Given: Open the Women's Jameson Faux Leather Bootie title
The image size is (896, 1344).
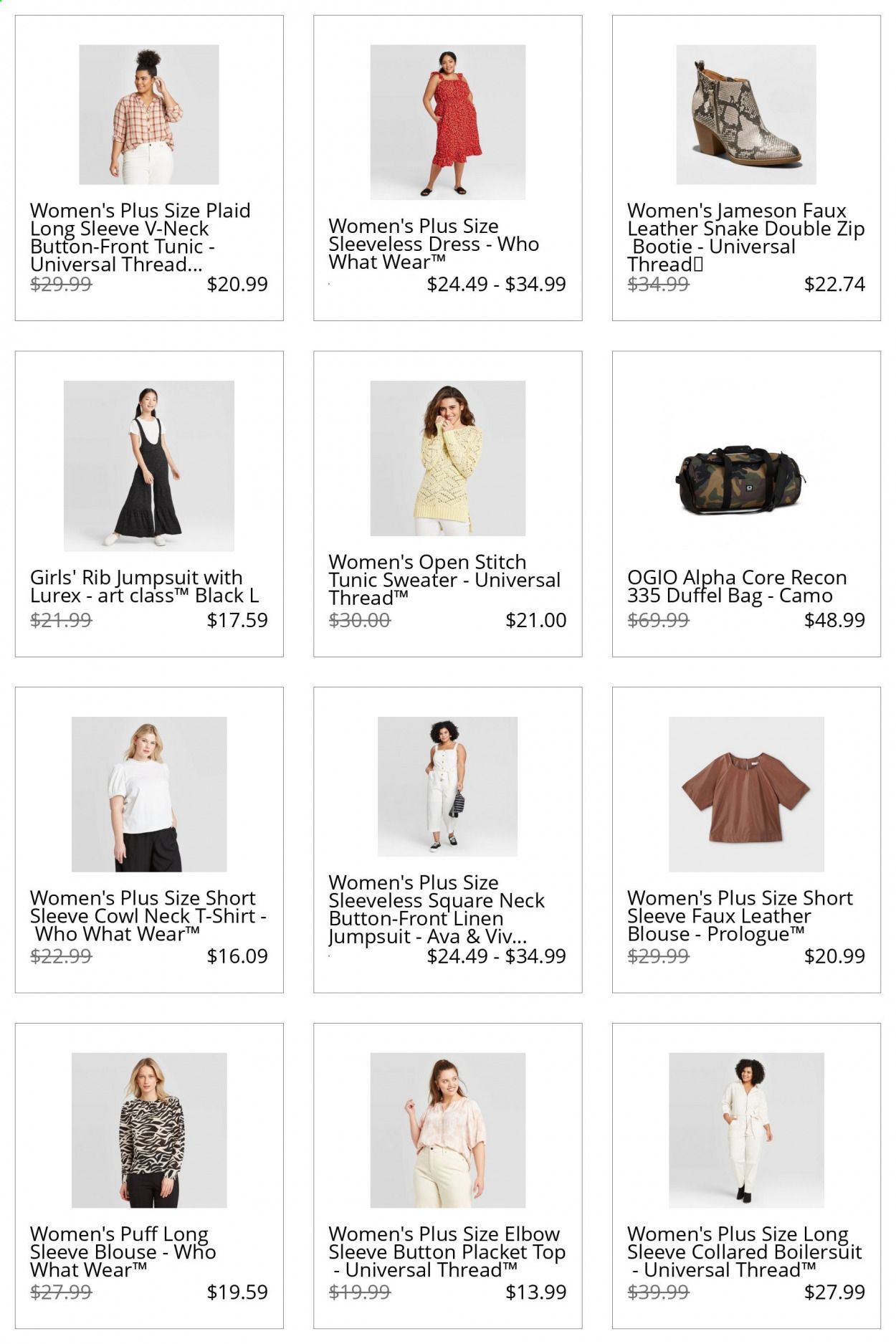Looking at the screenshot, I should click(x=745, y=237).
